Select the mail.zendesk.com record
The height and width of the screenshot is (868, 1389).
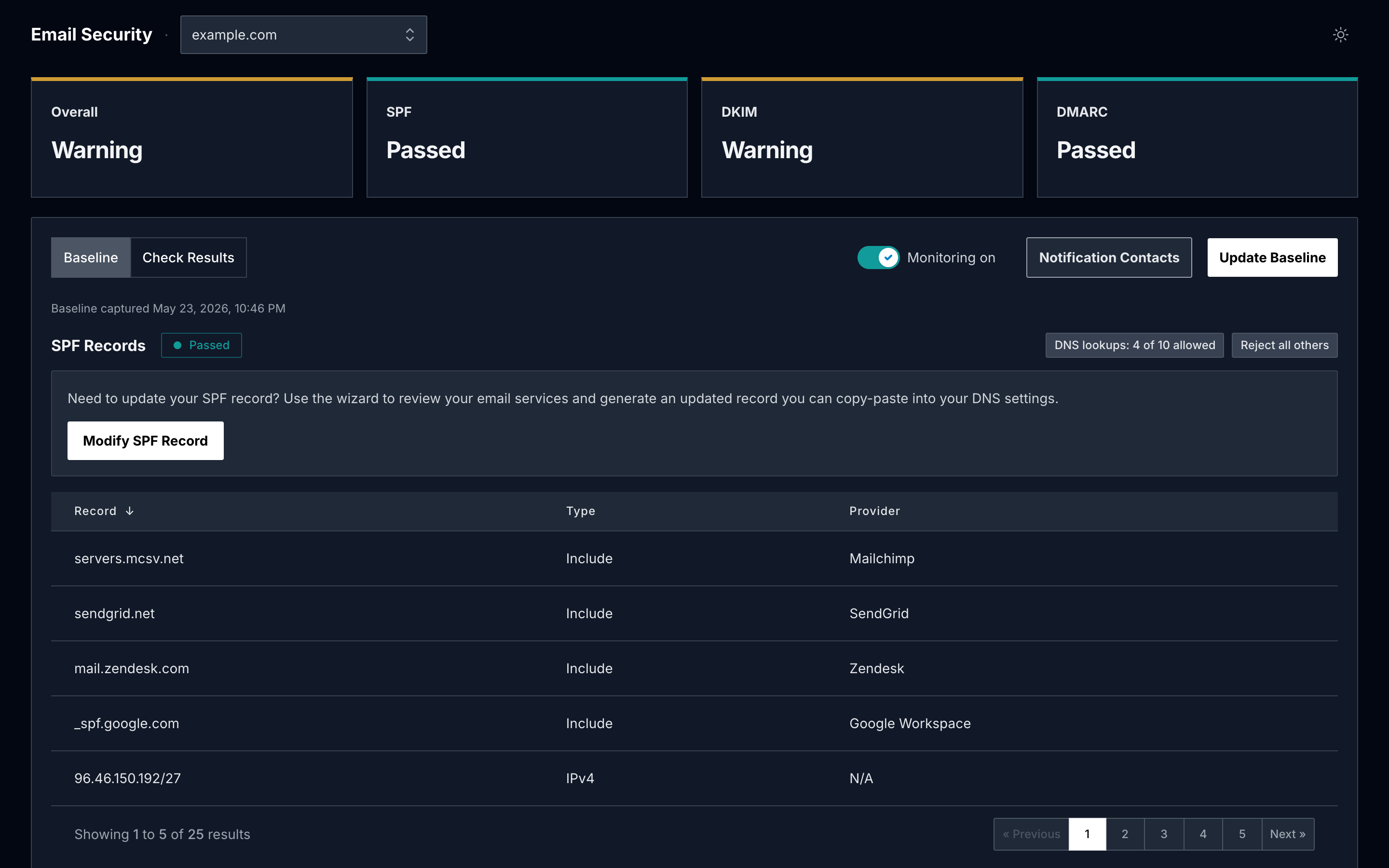point(132,669)
